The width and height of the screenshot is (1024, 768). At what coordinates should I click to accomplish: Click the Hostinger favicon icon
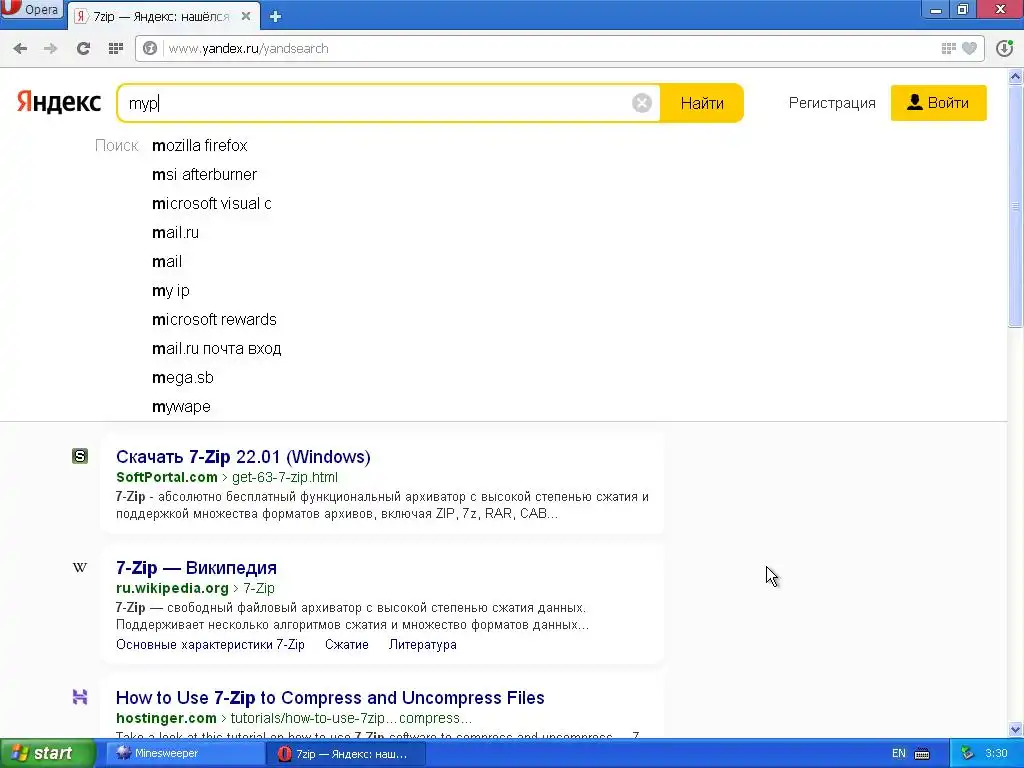80,697
